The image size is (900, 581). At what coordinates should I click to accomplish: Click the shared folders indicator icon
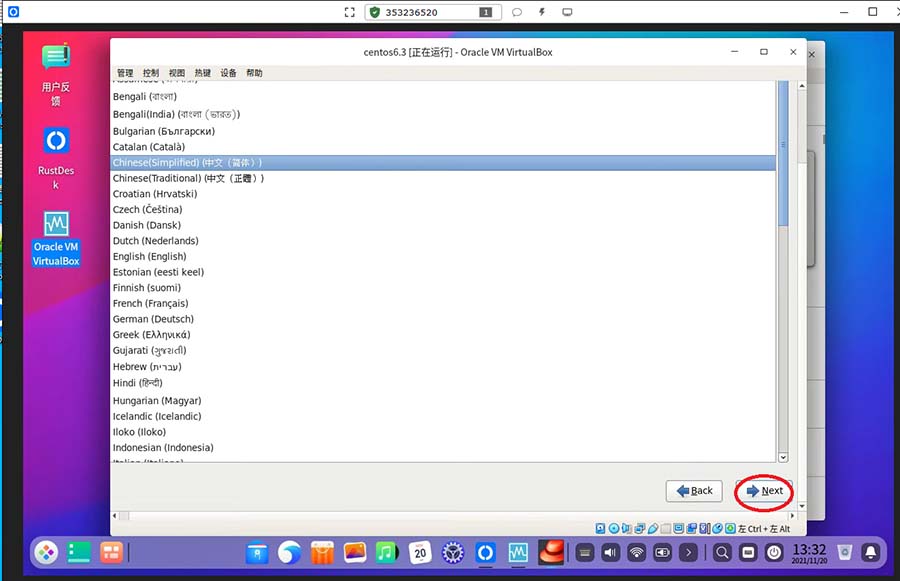666,528
